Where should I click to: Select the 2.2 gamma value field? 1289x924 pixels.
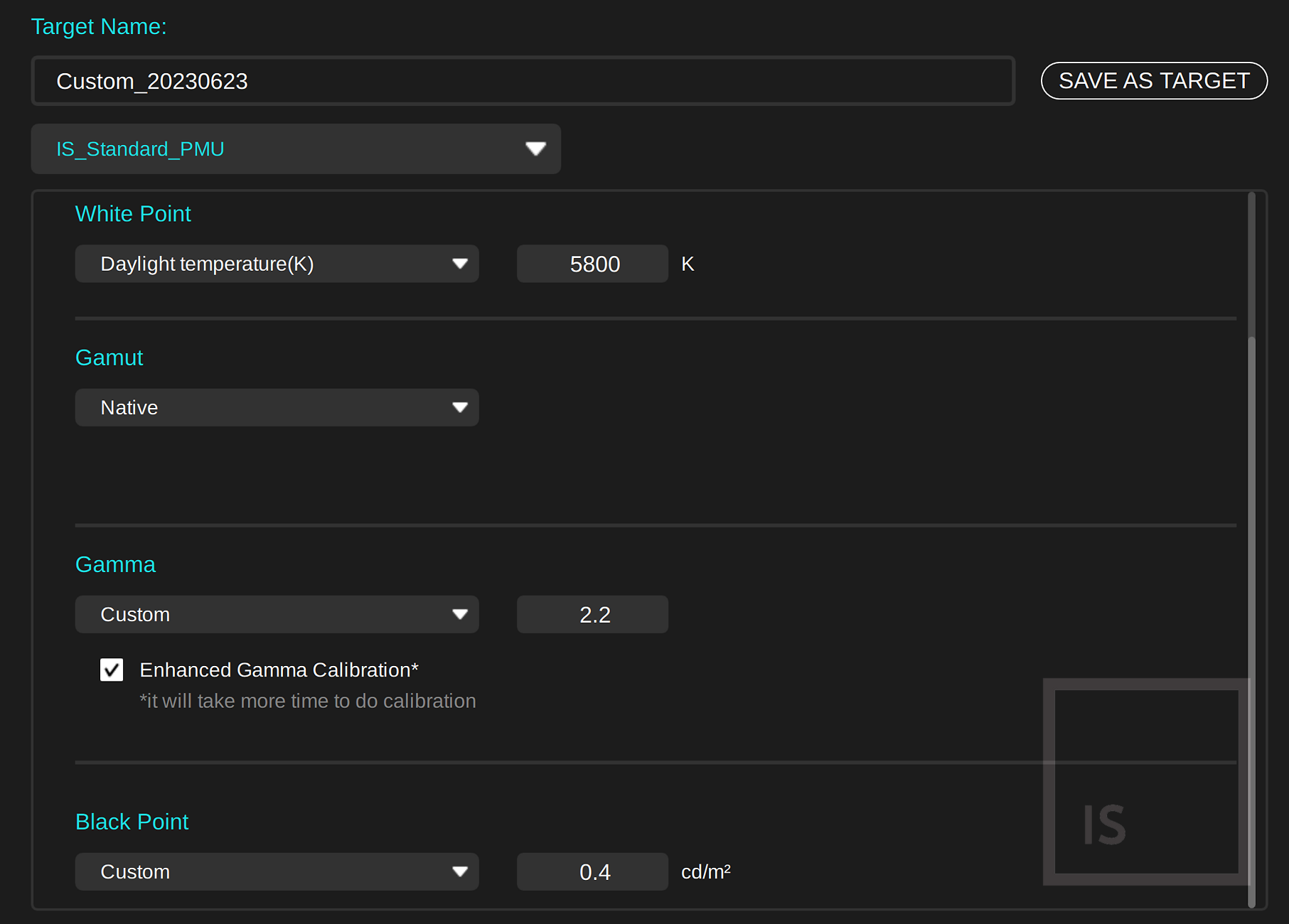pos(592,614)
